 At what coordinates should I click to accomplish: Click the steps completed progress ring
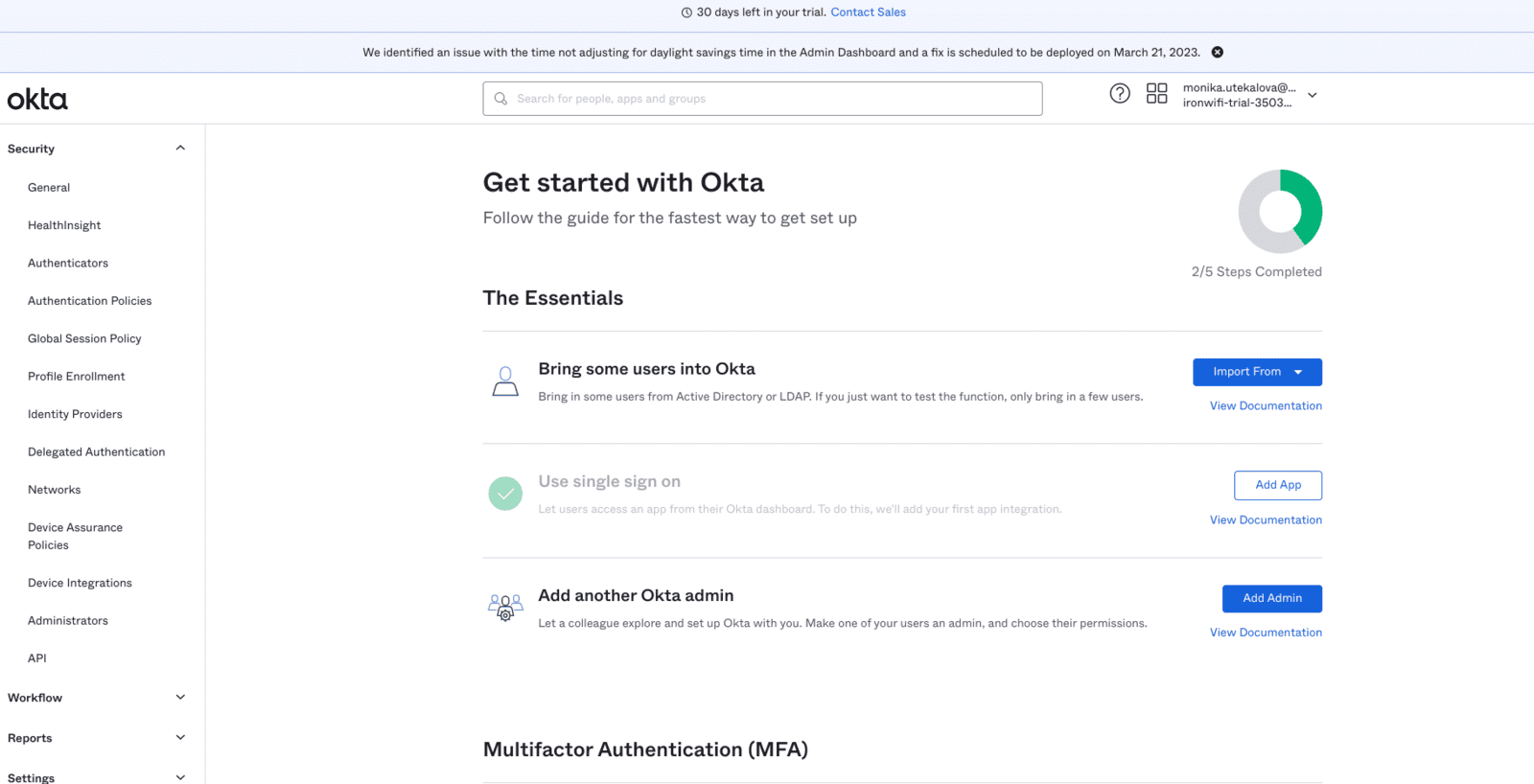pos(1280,211)
